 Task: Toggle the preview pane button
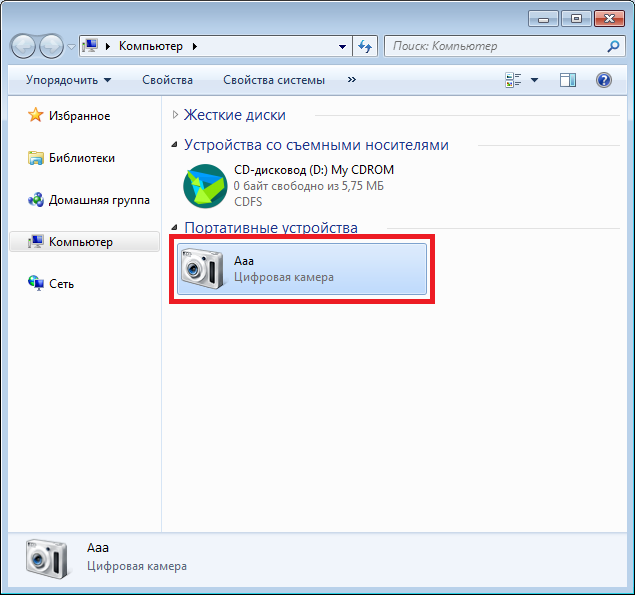[x=568, y=80]
